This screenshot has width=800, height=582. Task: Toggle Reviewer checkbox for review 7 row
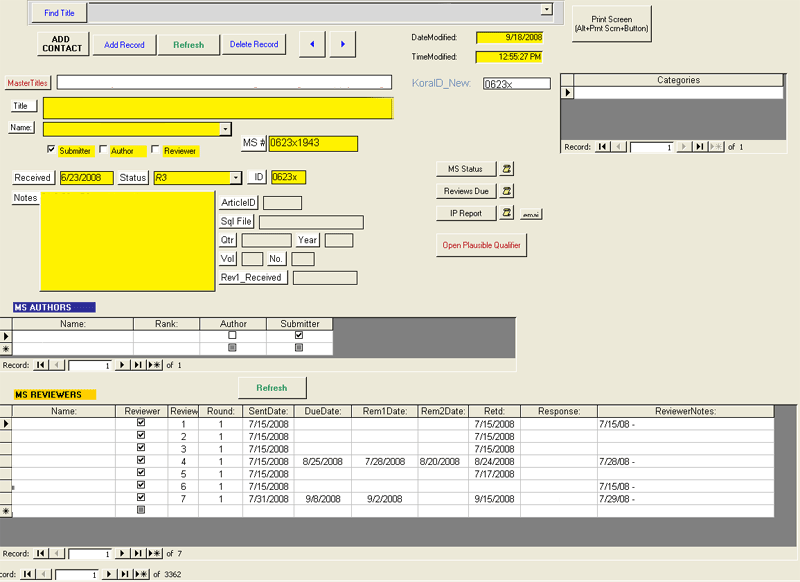[x=141, y=497]
